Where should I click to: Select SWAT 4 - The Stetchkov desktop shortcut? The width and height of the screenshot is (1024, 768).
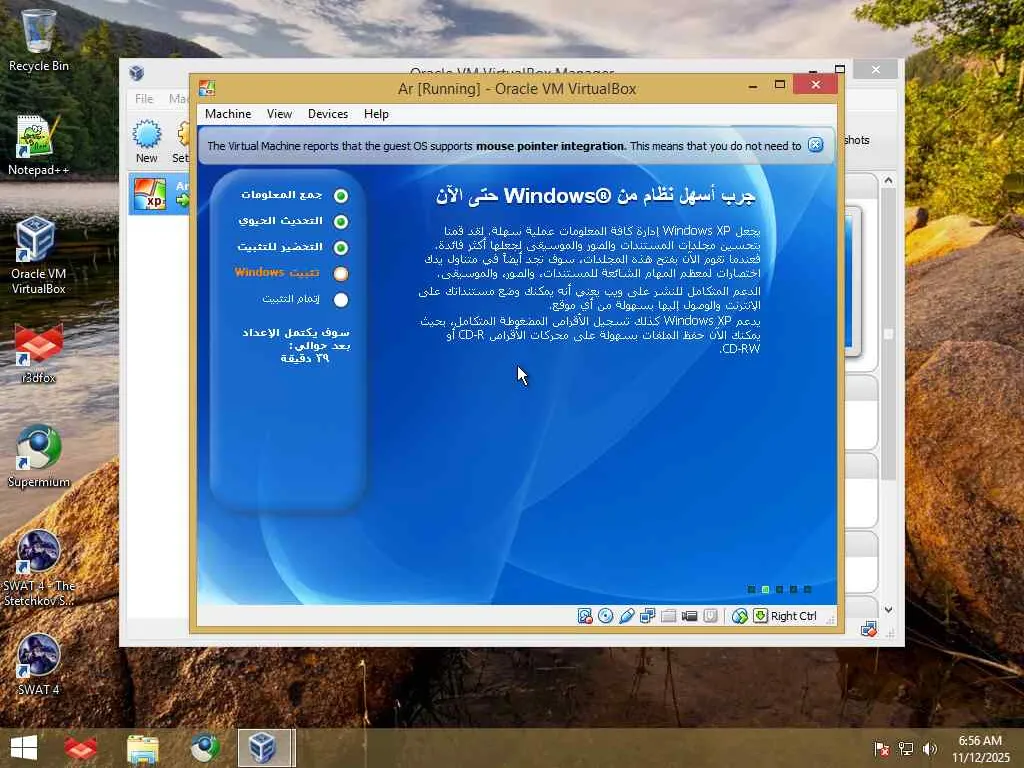click(39, 568)
